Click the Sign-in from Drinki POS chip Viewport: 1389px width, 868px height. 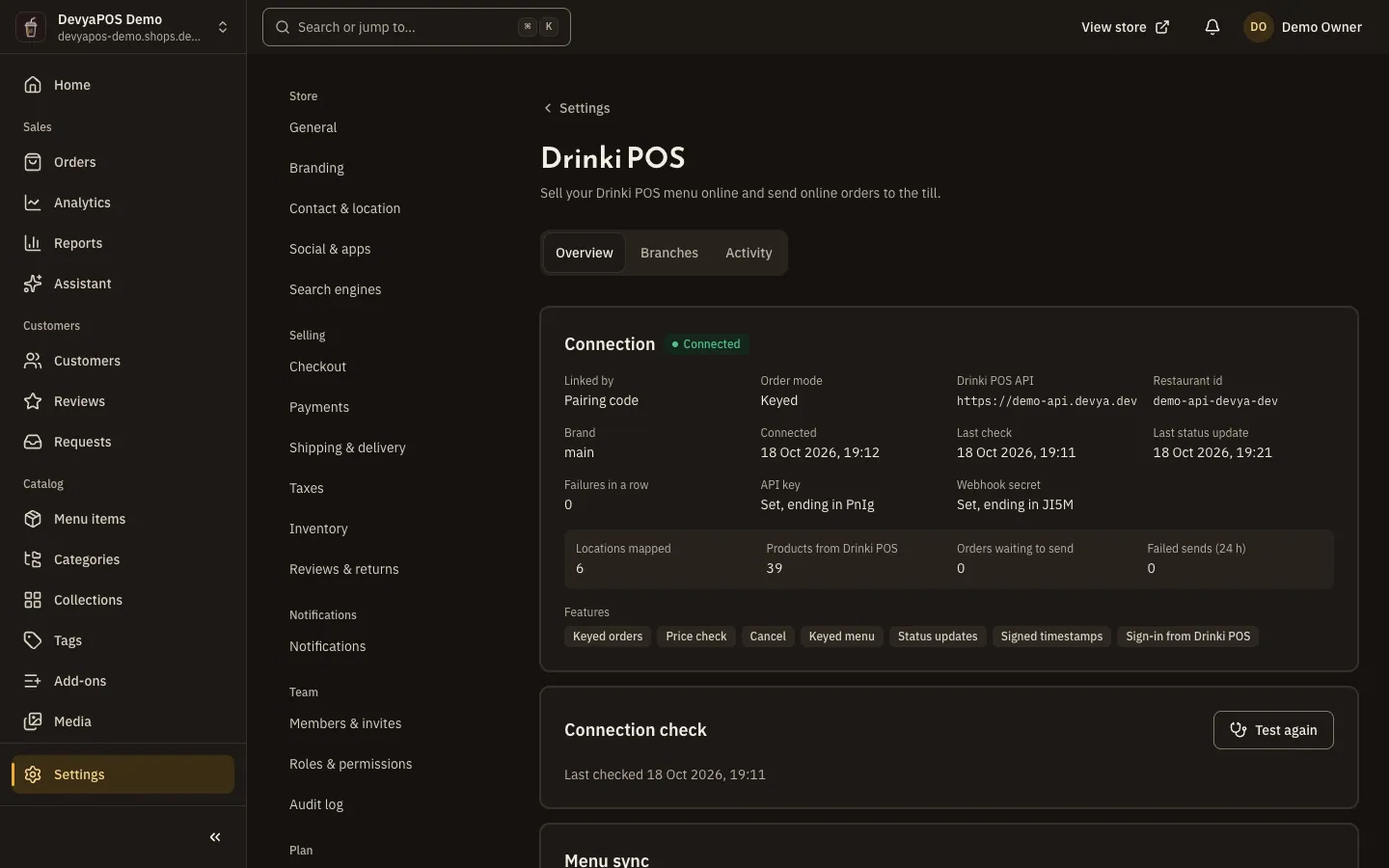pyautogui.click(x=1188, y=637)
